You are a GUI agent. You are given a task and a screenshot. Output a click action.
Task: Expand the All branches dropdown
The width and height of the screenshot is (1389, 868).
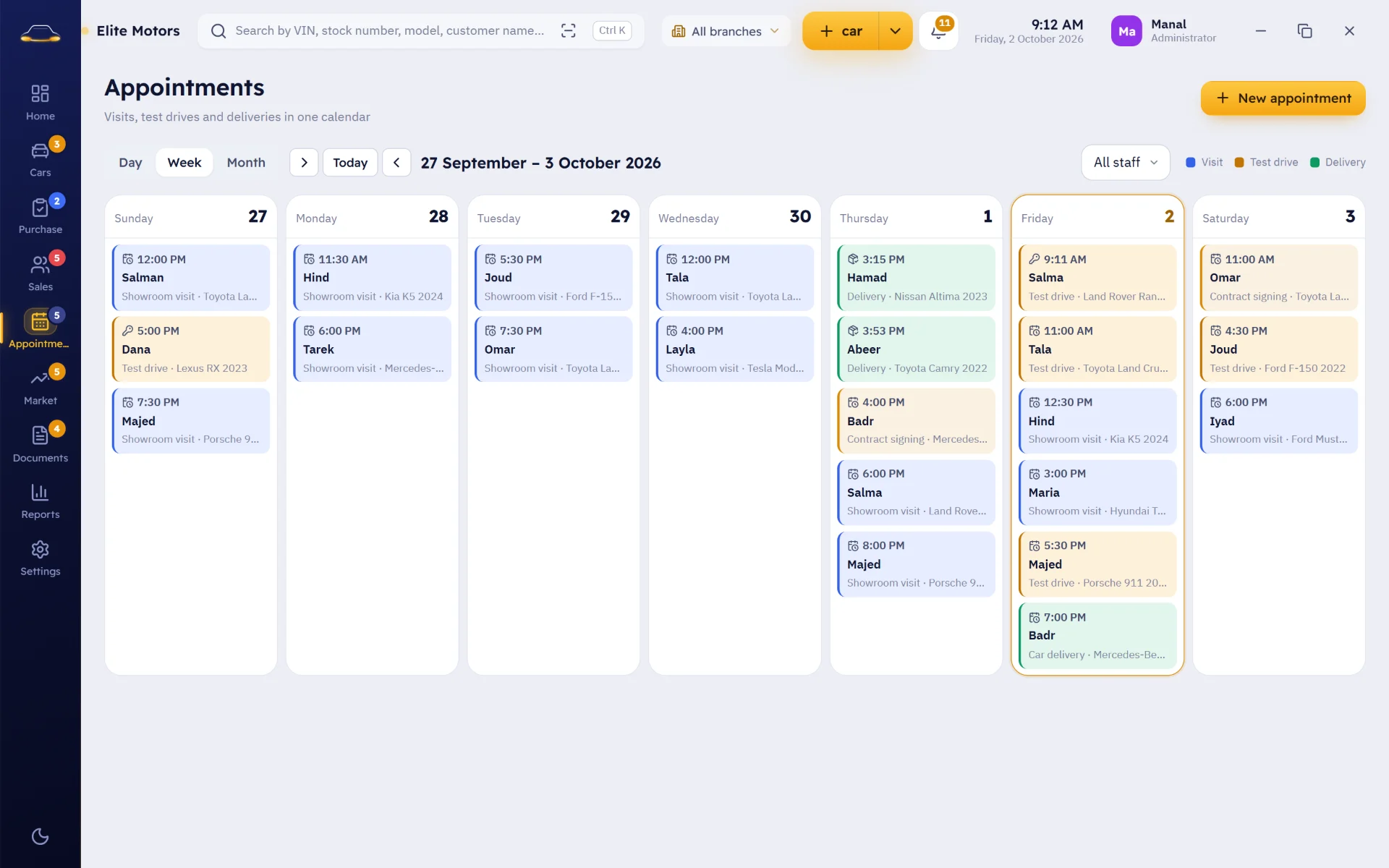(x=726, y=31)
